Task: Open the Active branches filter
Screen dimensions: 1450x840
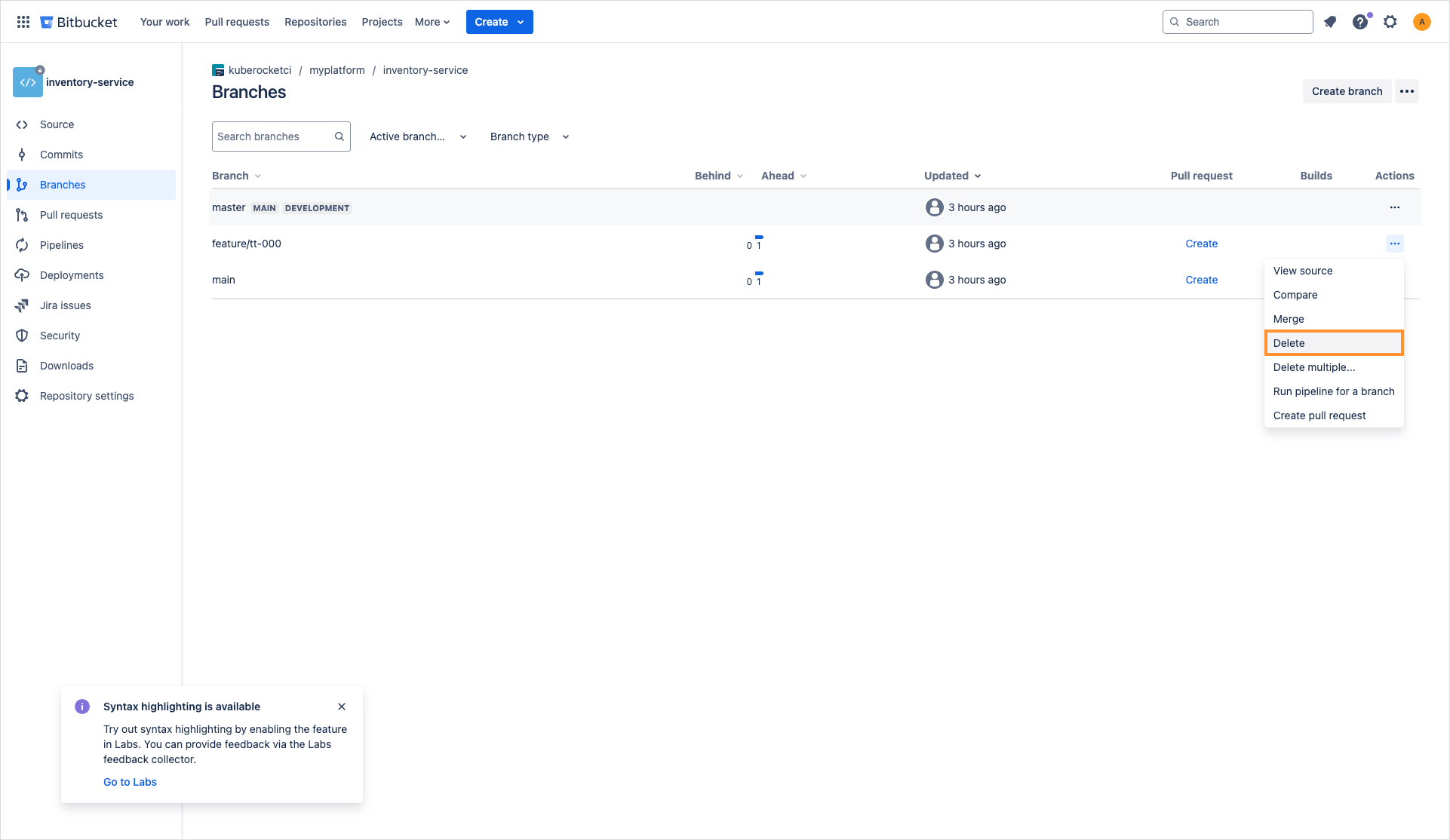Action: point(417,136)
